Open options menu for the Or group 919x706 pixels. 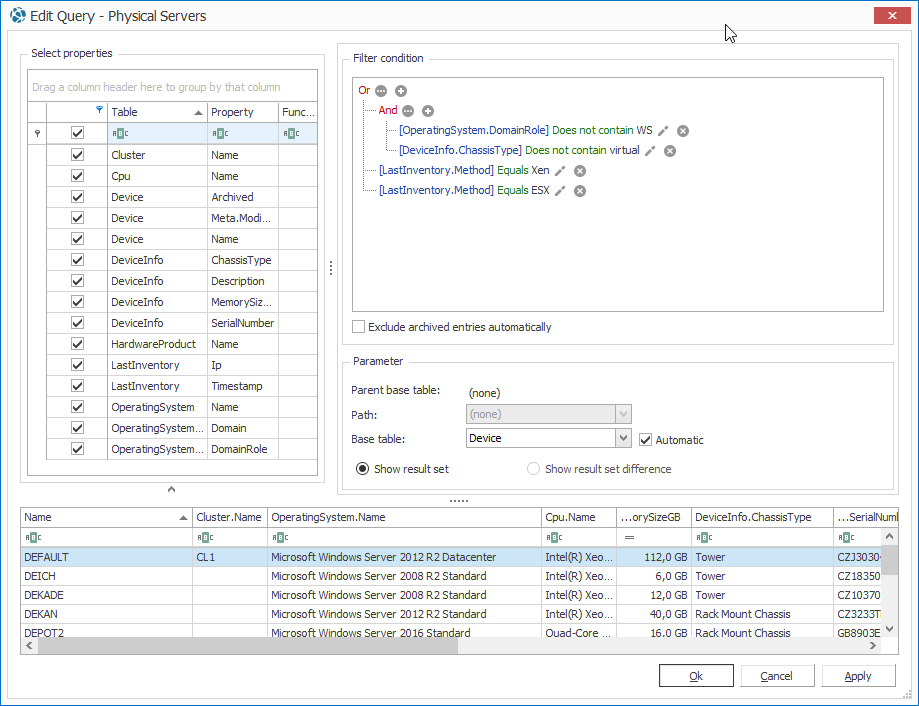click(x=381, y=91)
